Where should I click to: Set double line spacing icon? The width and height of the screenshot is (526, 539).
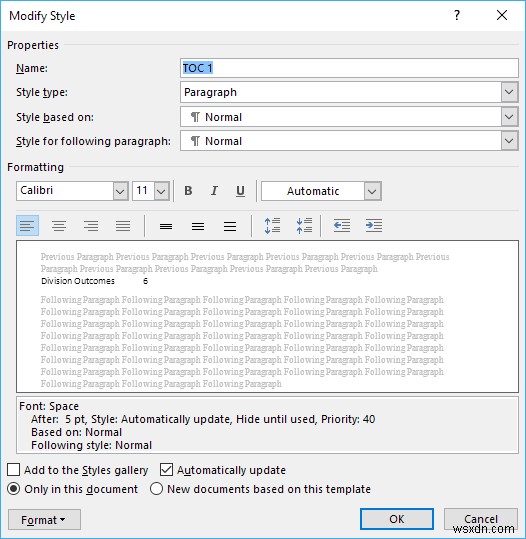pos(230,226)
